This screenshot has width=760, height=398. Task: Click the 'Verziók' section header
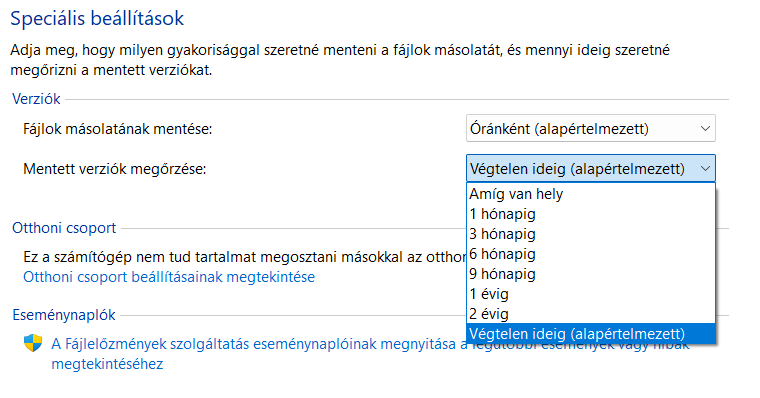point(36,99)
